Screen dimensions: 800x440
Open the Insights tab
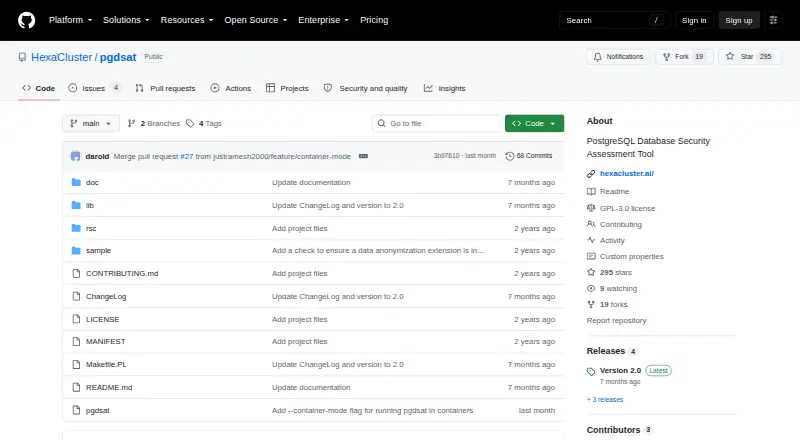click(444, 88)
